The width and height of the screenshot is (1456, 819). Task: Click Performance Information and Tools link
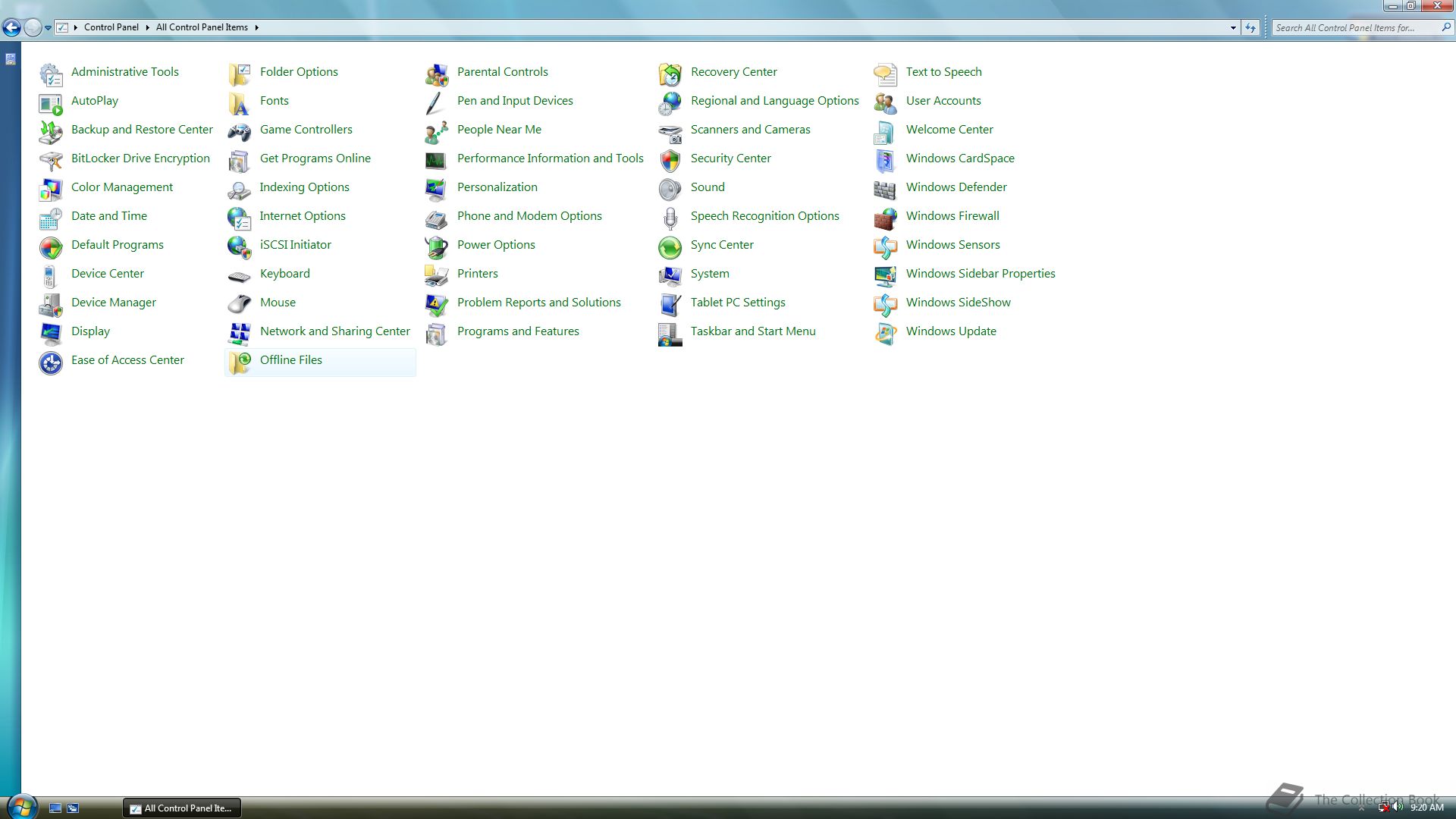551,158
